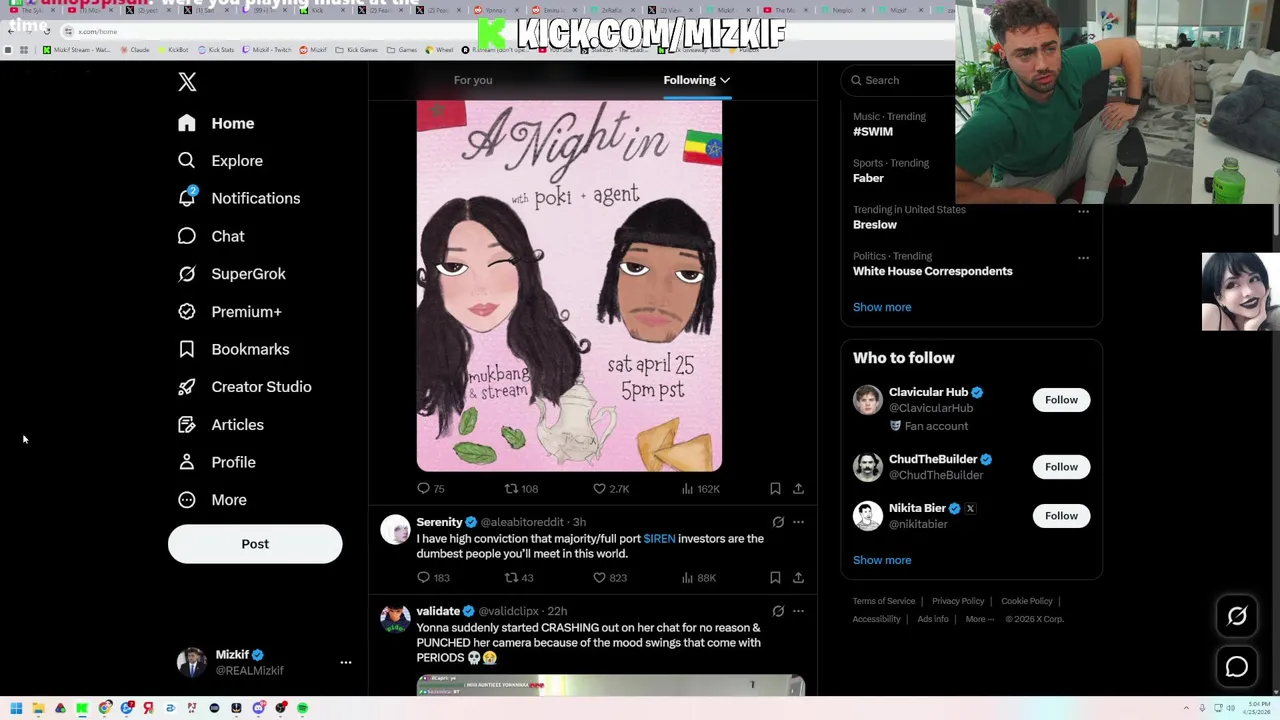Share Serenity's post
Viewport: 1280px width, 720px height.
point(798,578)
